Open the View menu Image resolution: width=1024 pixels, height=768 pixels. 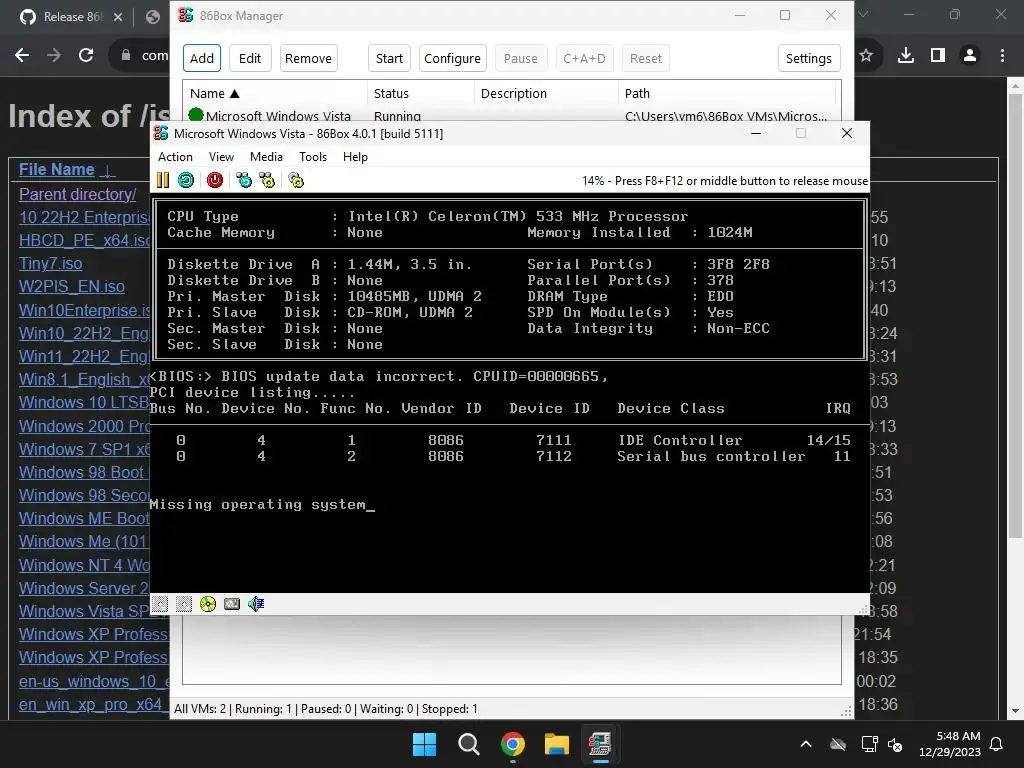point(221,157)
